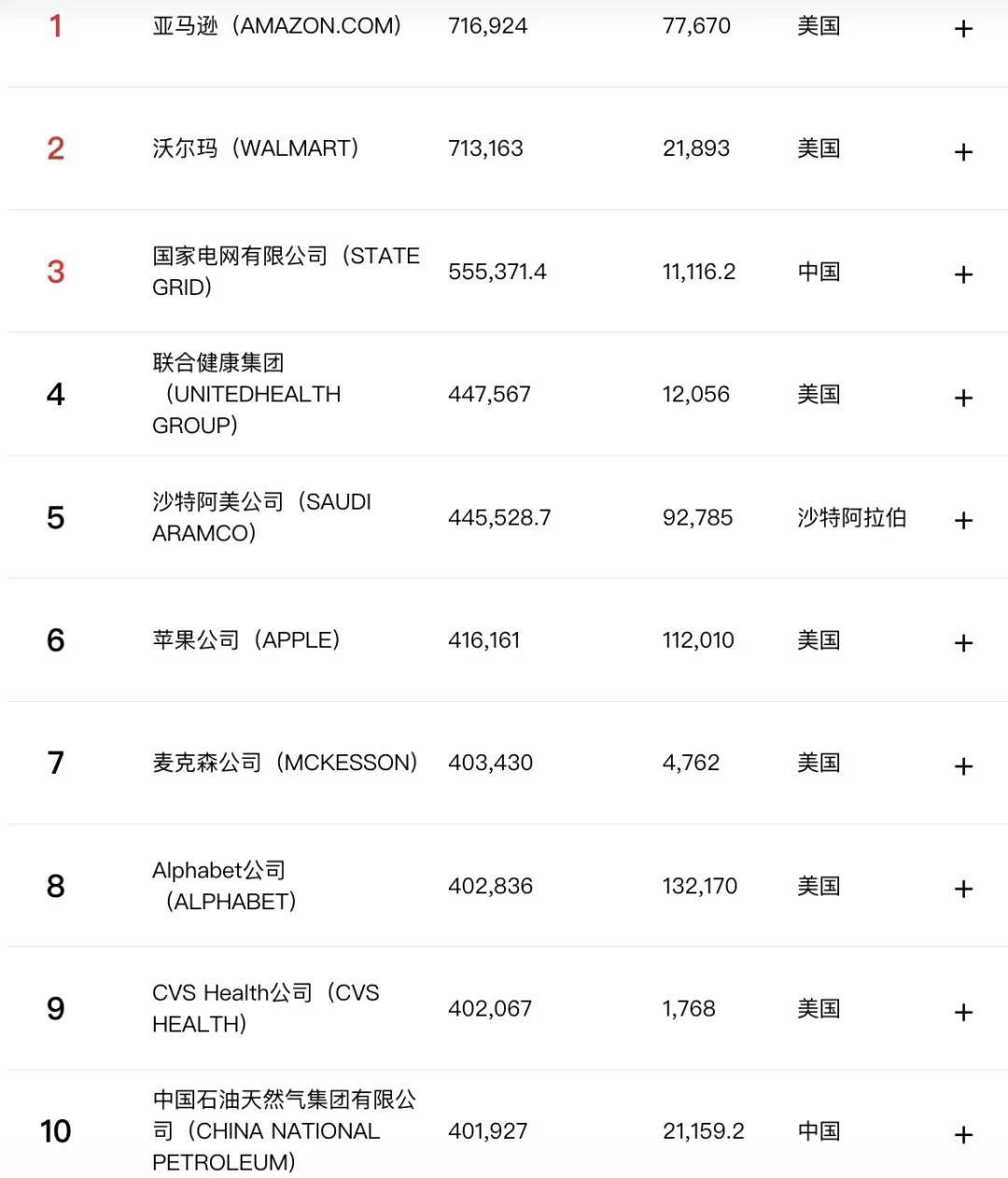The width and height of the screenshot is (1008, 1178).
Task: Click the red rank number 1
Action: point(56,26)
